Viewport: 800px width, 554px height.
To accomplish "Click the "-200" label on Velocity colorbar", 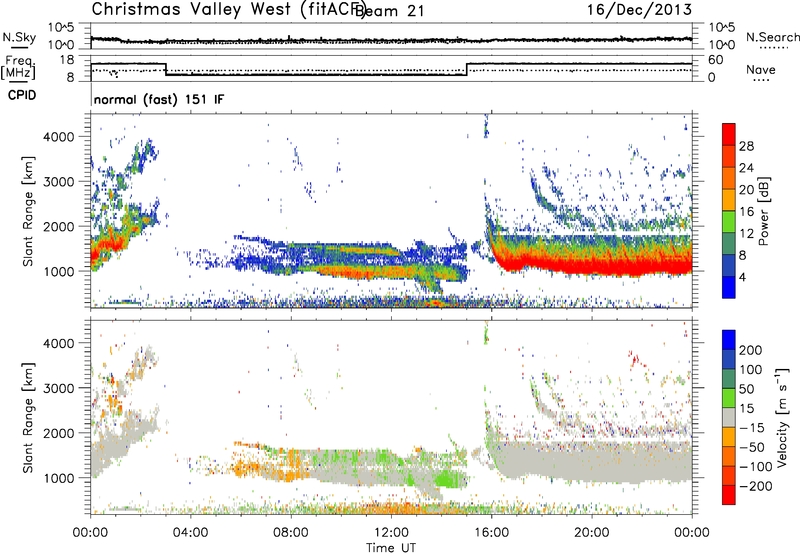I will [x=755, y=486].
